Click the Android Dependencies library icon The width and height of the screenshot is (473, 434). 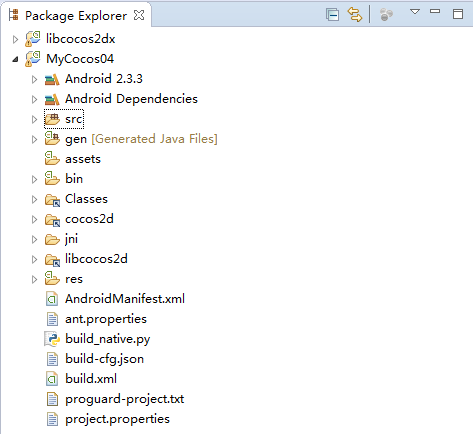pos(52,99)
